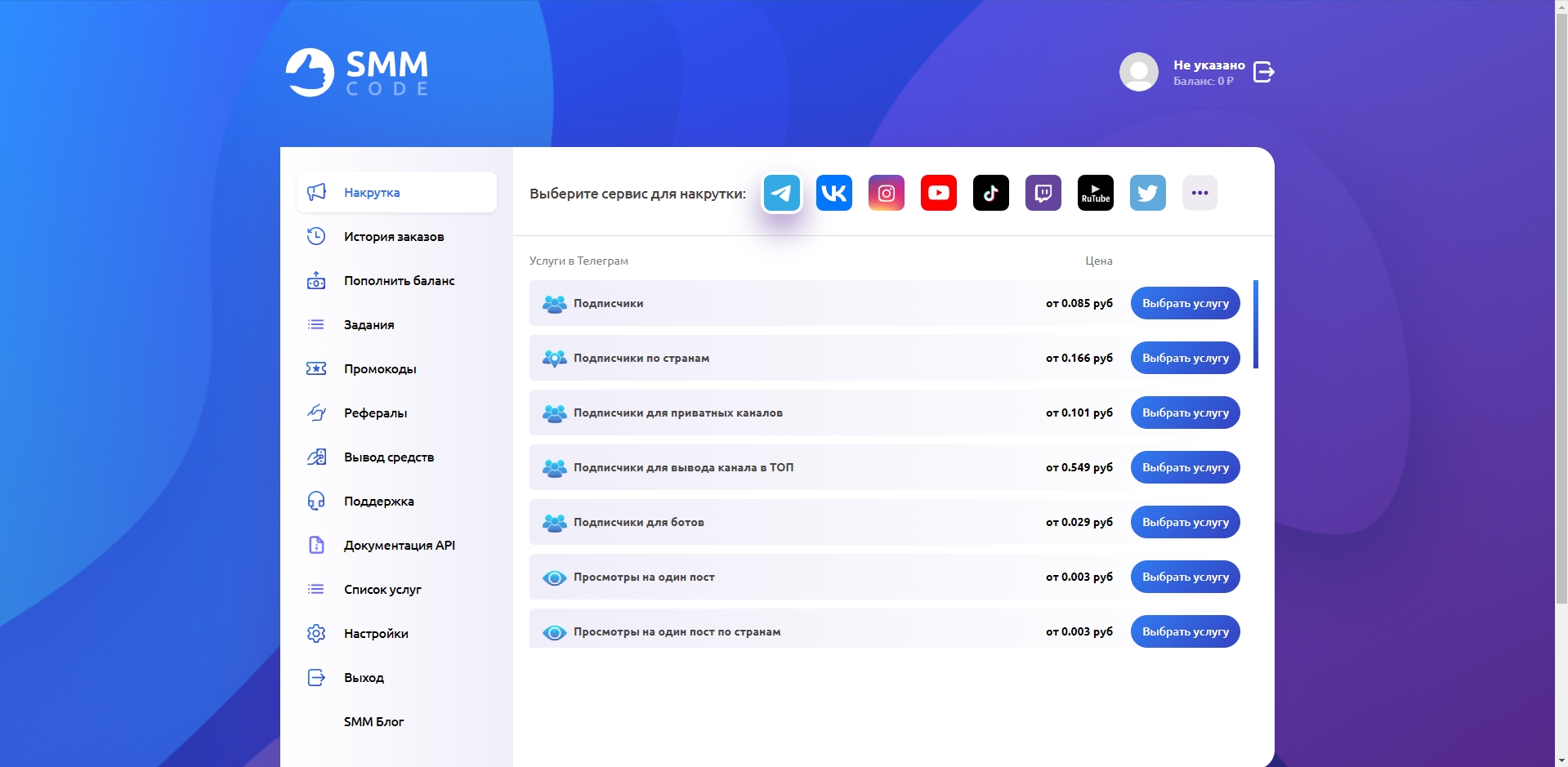Select the Twitch service icon
The width and height of the screenshot is (1568, 767).
1043,193
